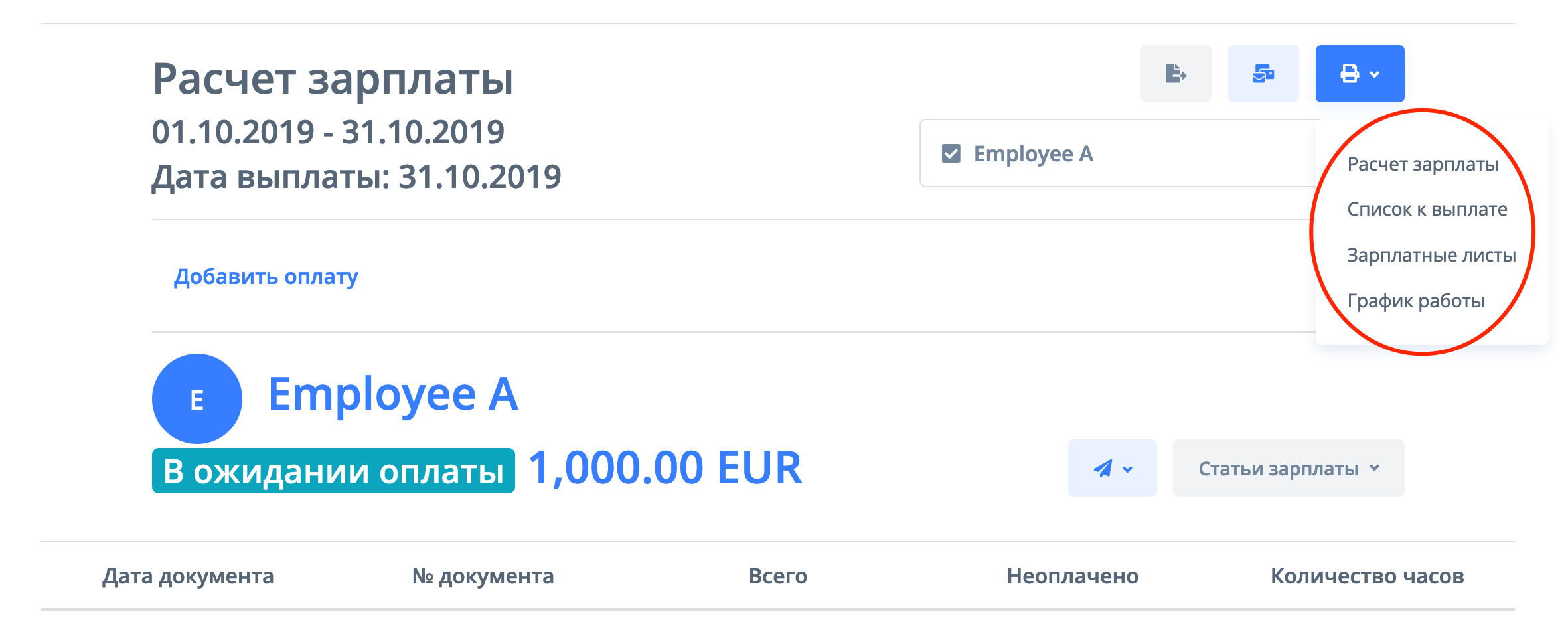Image resolution: width=1568 pixels, height=620 pixels.
Task: Sort by Дата документа column header
Action: point(188,576)
